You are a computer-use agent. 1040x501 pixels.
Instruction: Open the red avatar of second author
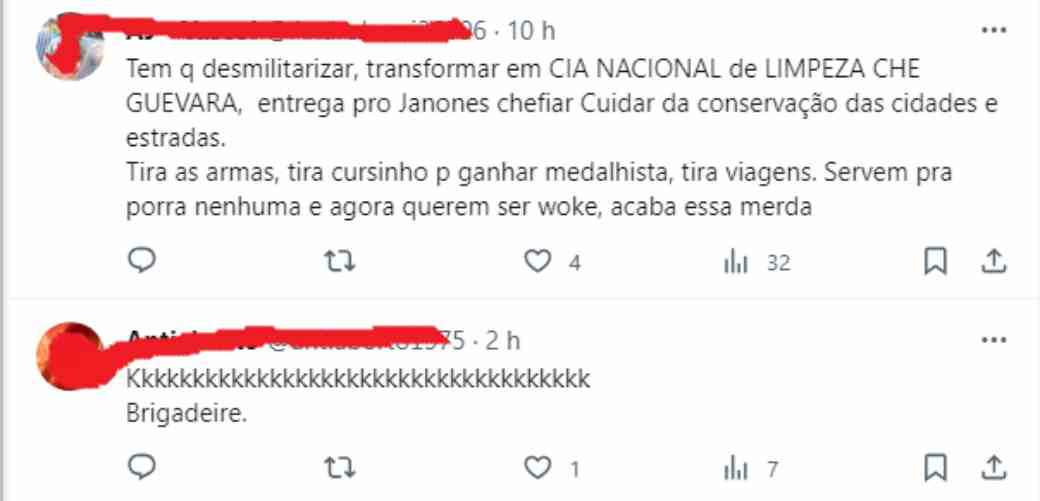tap(69, 356)
